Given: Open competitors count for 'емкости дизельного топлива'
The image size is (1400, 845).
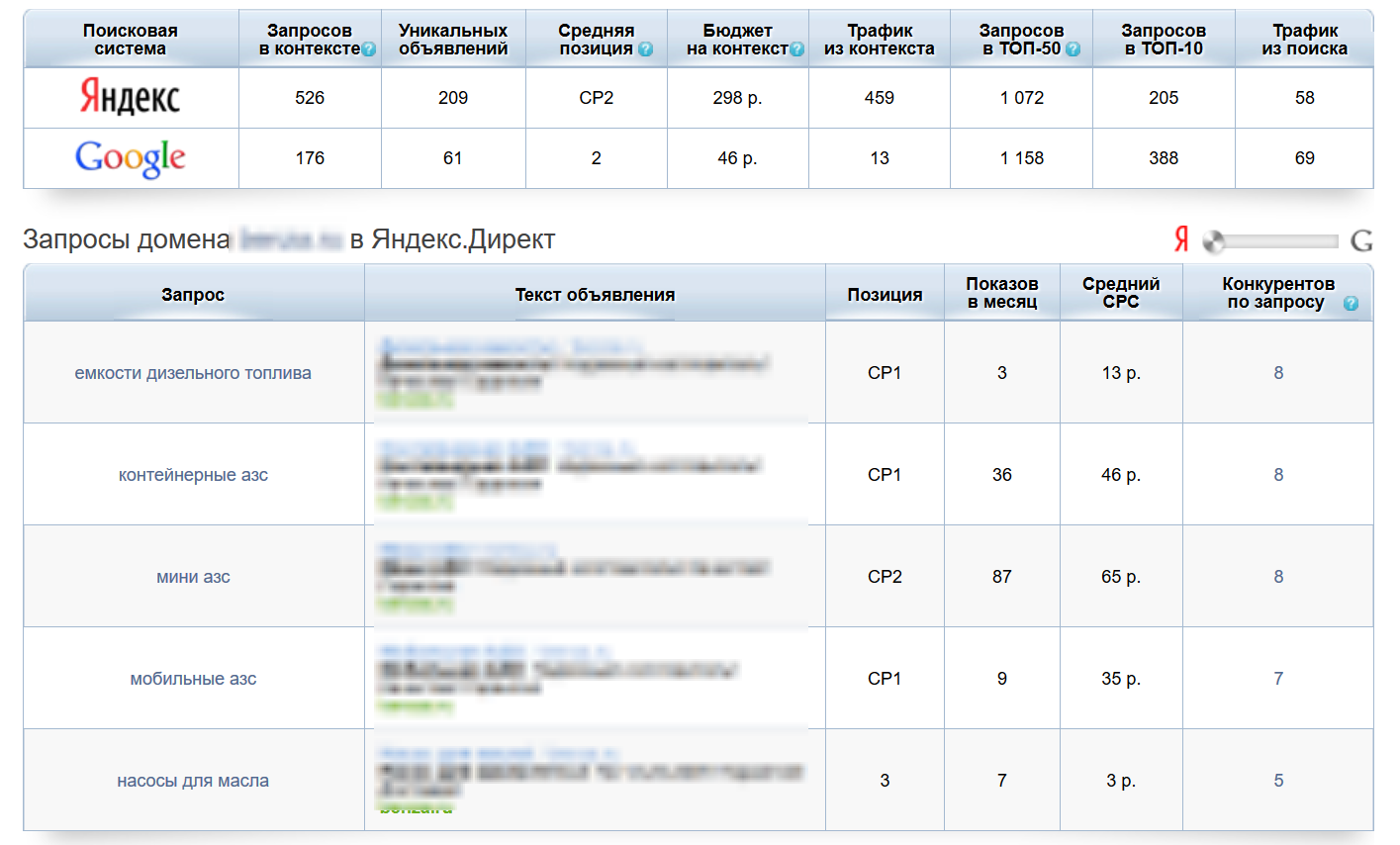Looking at the screenshot, I should coord(1278,373).
